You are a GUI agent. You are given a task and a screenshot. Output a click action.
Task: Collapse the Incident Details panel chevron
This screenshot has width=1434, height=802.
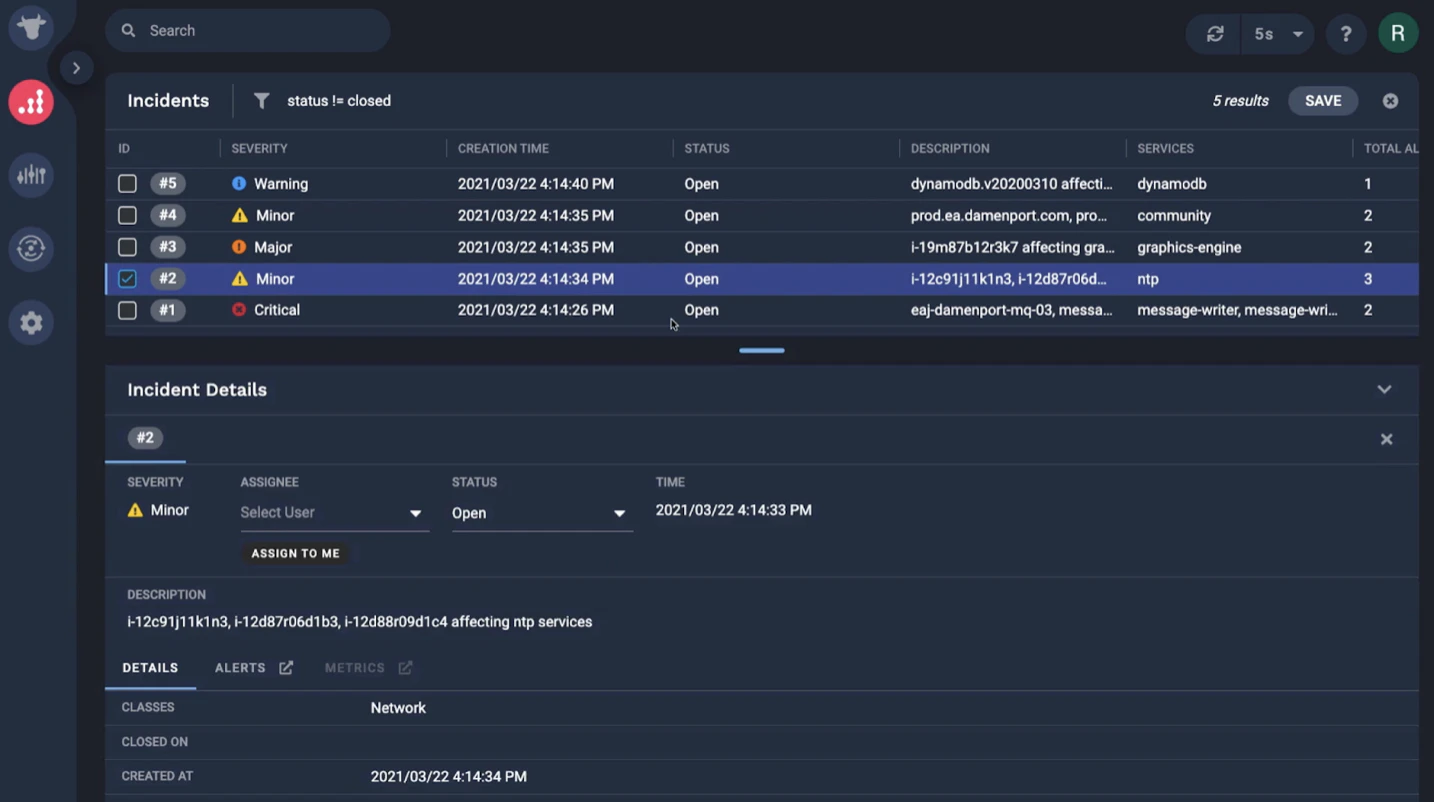point(1384,389)
